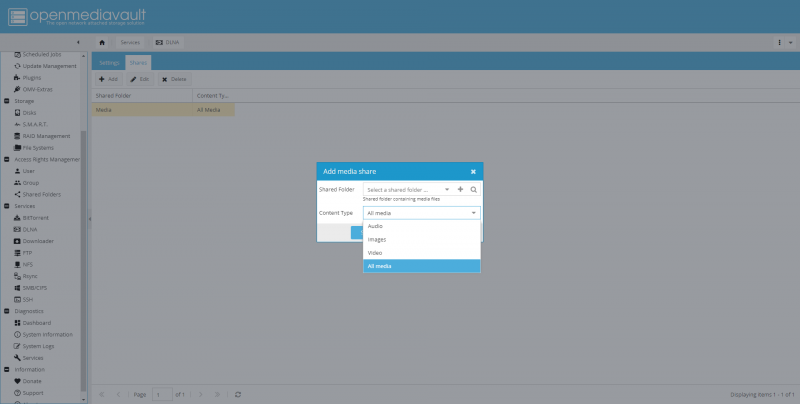This screenshot has height=404, width=800.
Task: Open Donate in the sidebar
Action: click(x=28, y=382)
